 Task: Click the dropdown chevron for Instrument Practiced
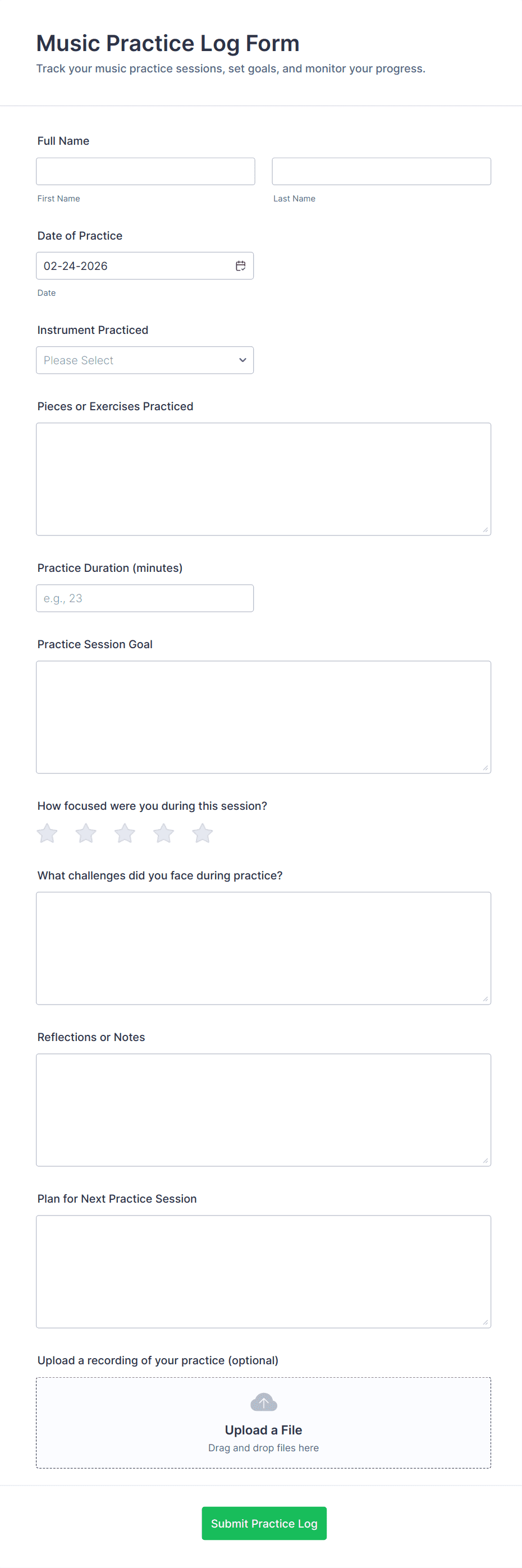tap(242, 360)
